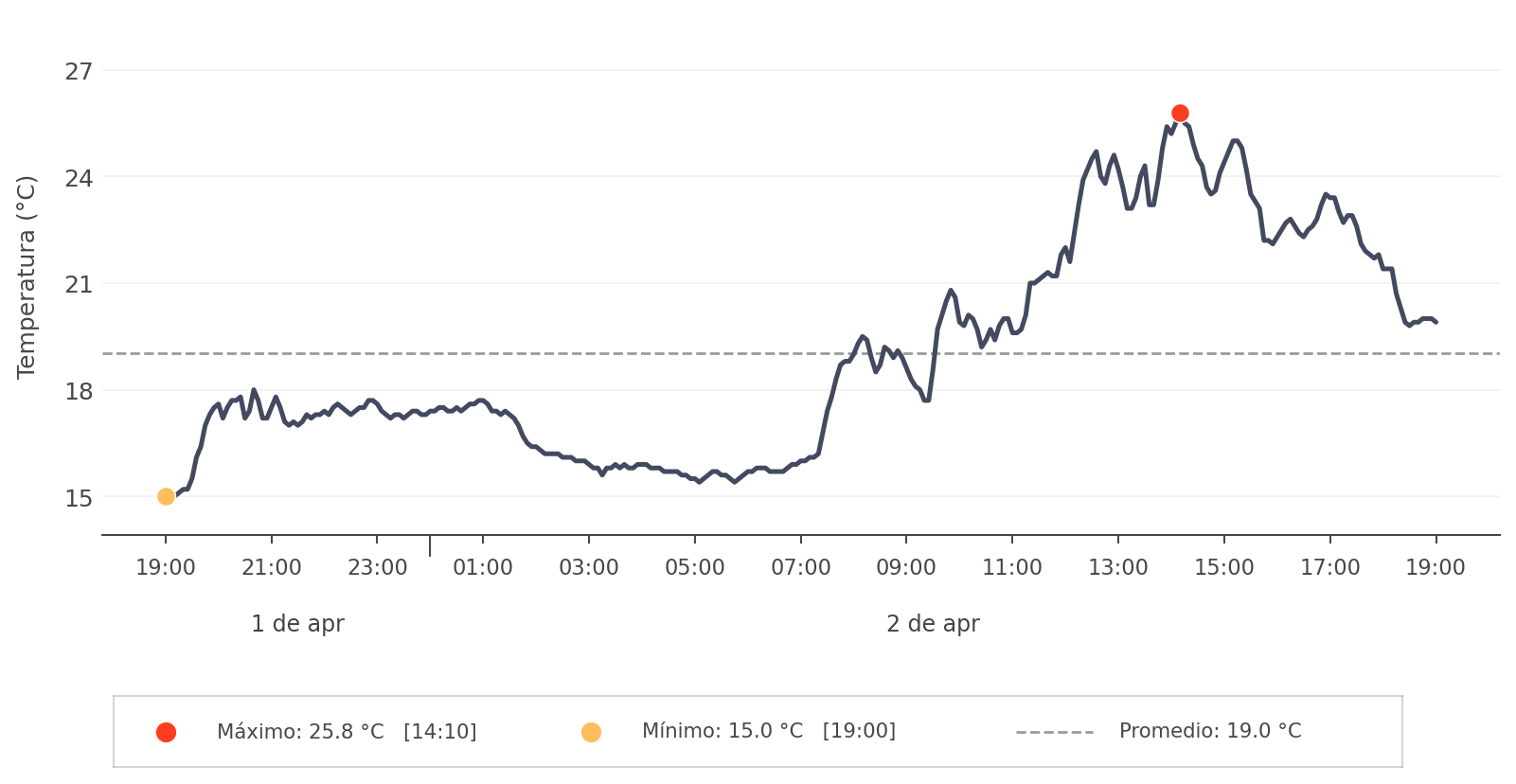Click the 24 label on the temperature axis
Image resolution: width=1516 pixels, height=784 pixels.
pos(80,178)
